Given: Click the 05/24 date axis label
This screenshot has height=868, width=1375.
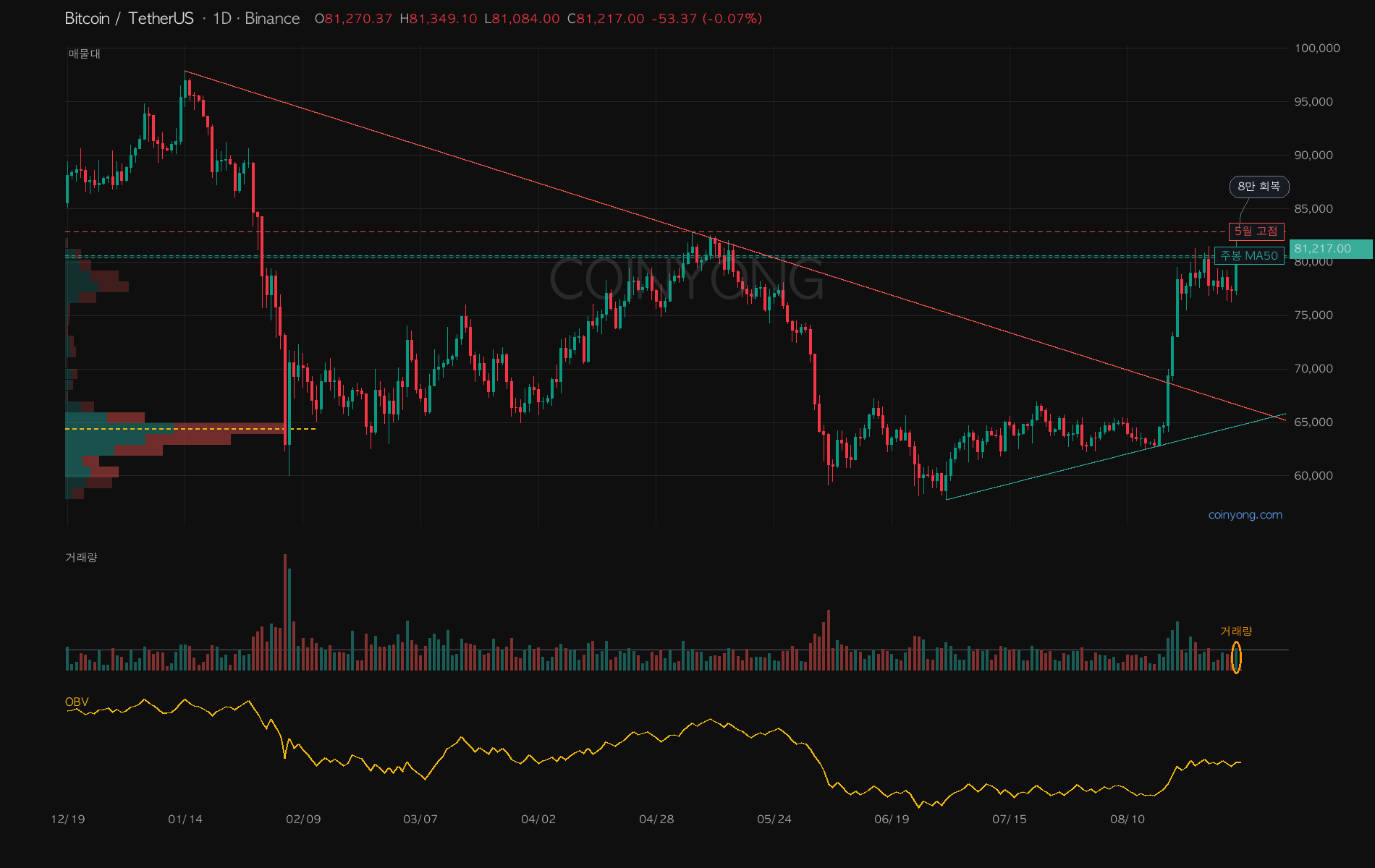Looking at the screenshot, I should 774,820.
